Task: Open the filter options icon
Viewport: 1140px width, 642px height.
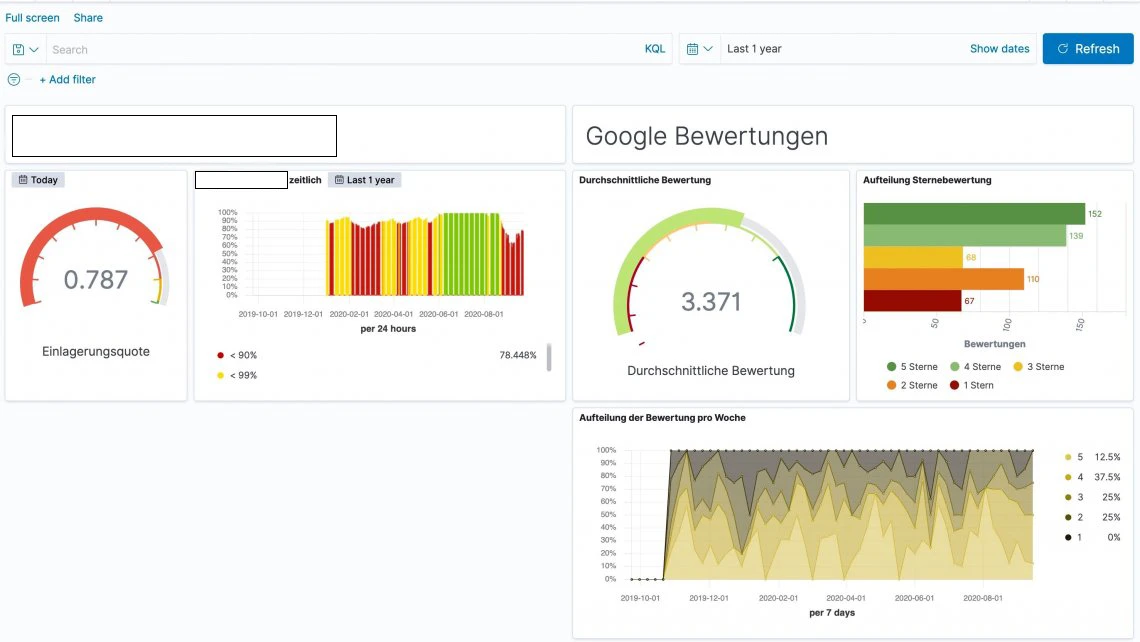Action: (x=14, y=79)
